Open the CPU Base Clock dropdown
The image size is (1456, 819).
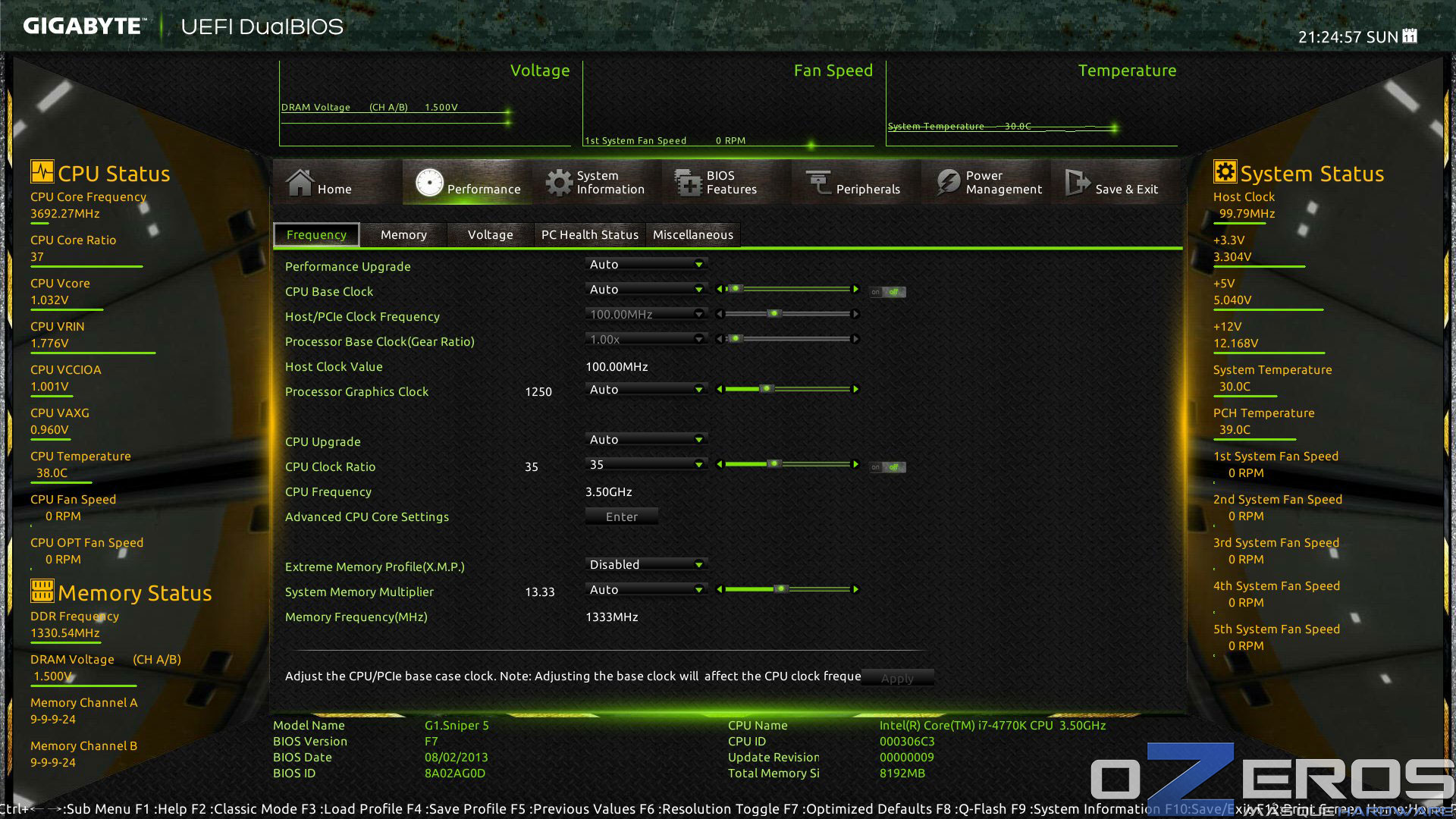pos(646,289)
